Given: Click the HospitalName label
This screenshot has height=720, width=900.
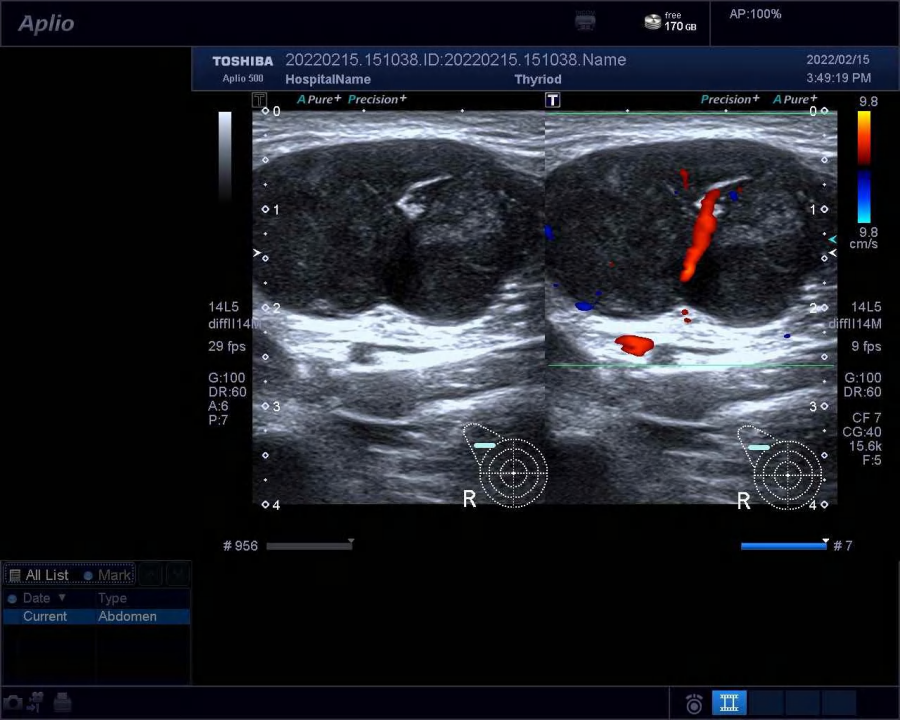Looking at the screenshot, I should coord(328,79).
